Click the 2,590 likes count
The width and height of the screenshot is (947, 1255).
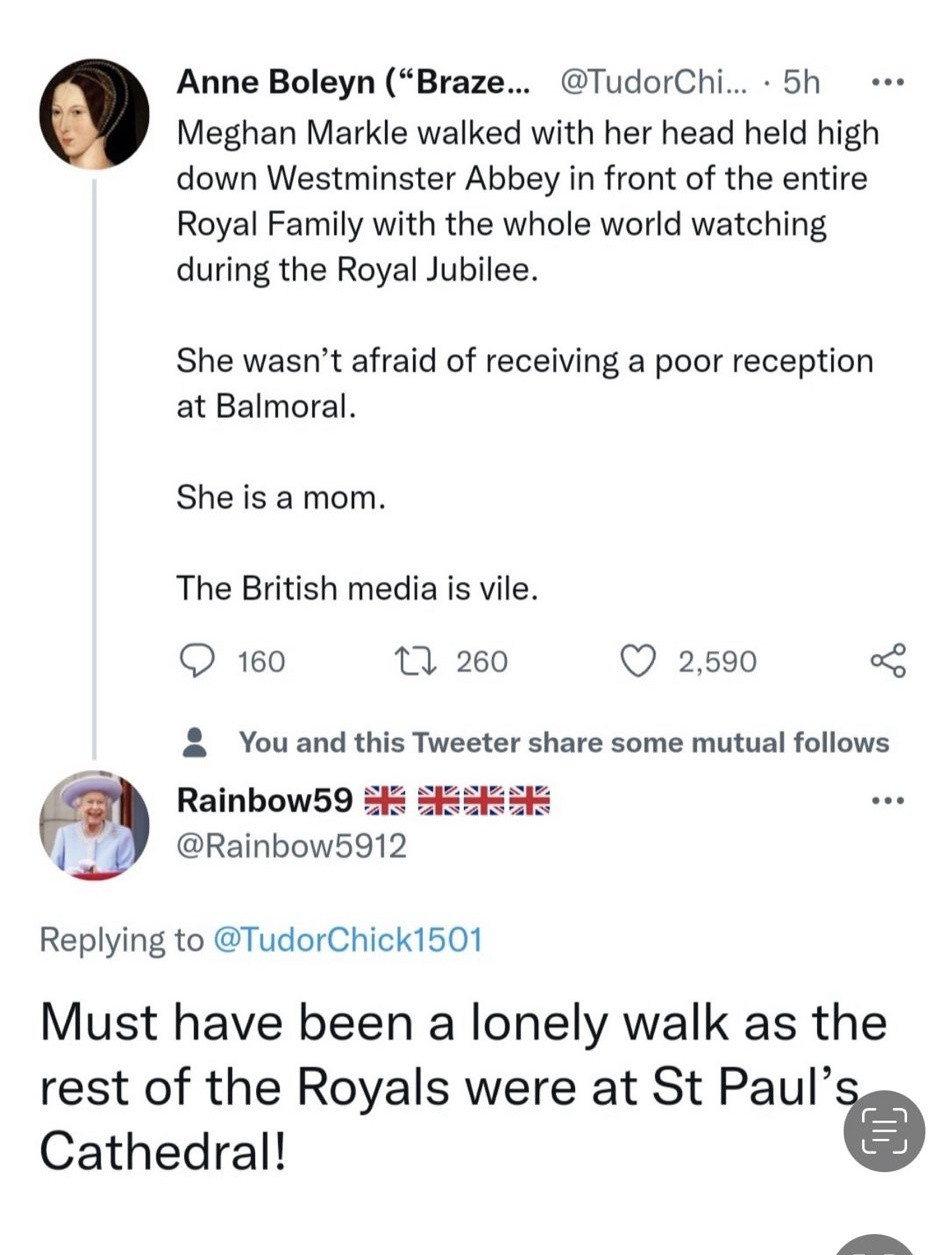(717, 661)
